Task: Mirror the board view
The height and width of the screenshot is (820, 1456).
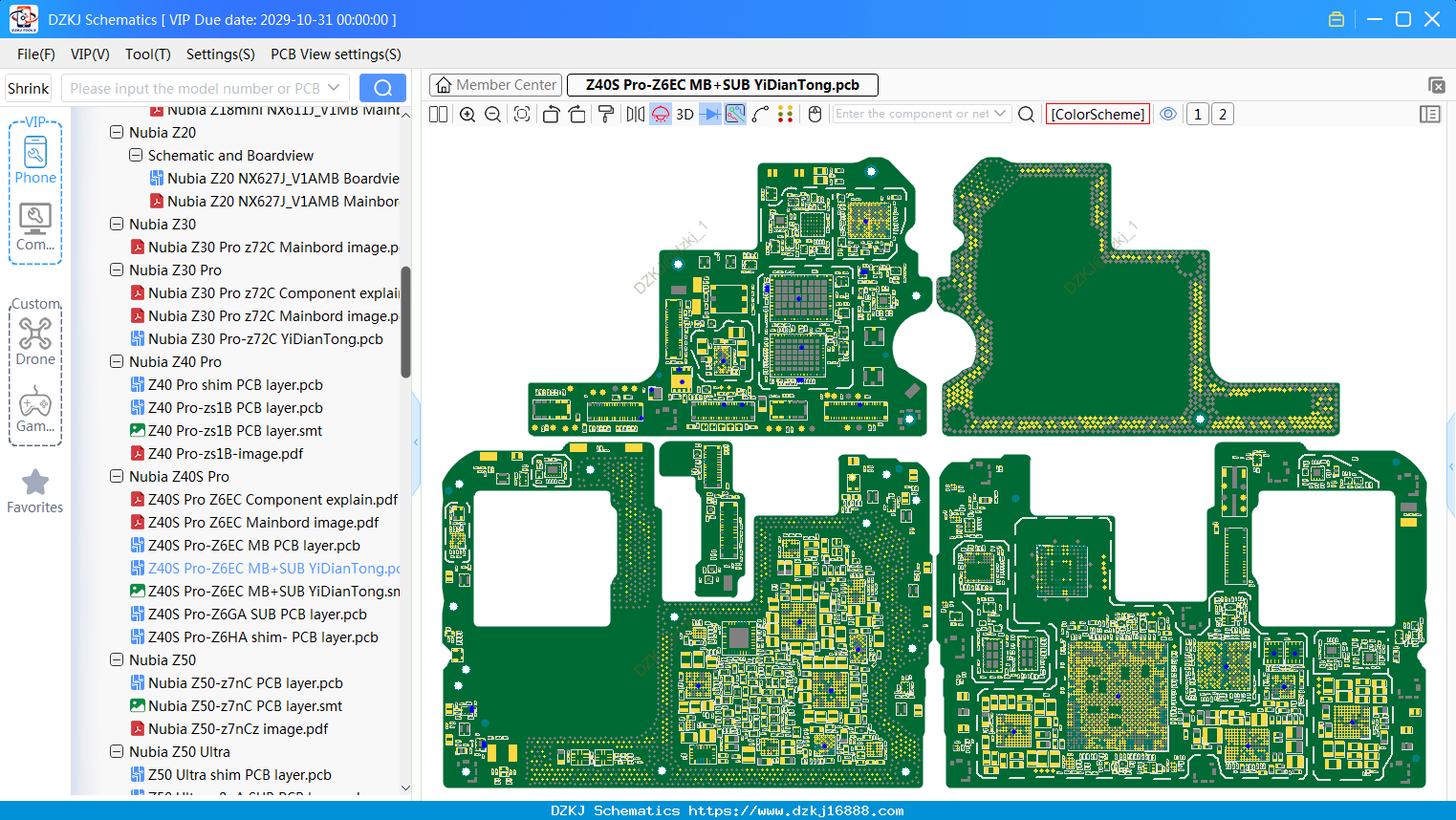Action: [636, 114]
